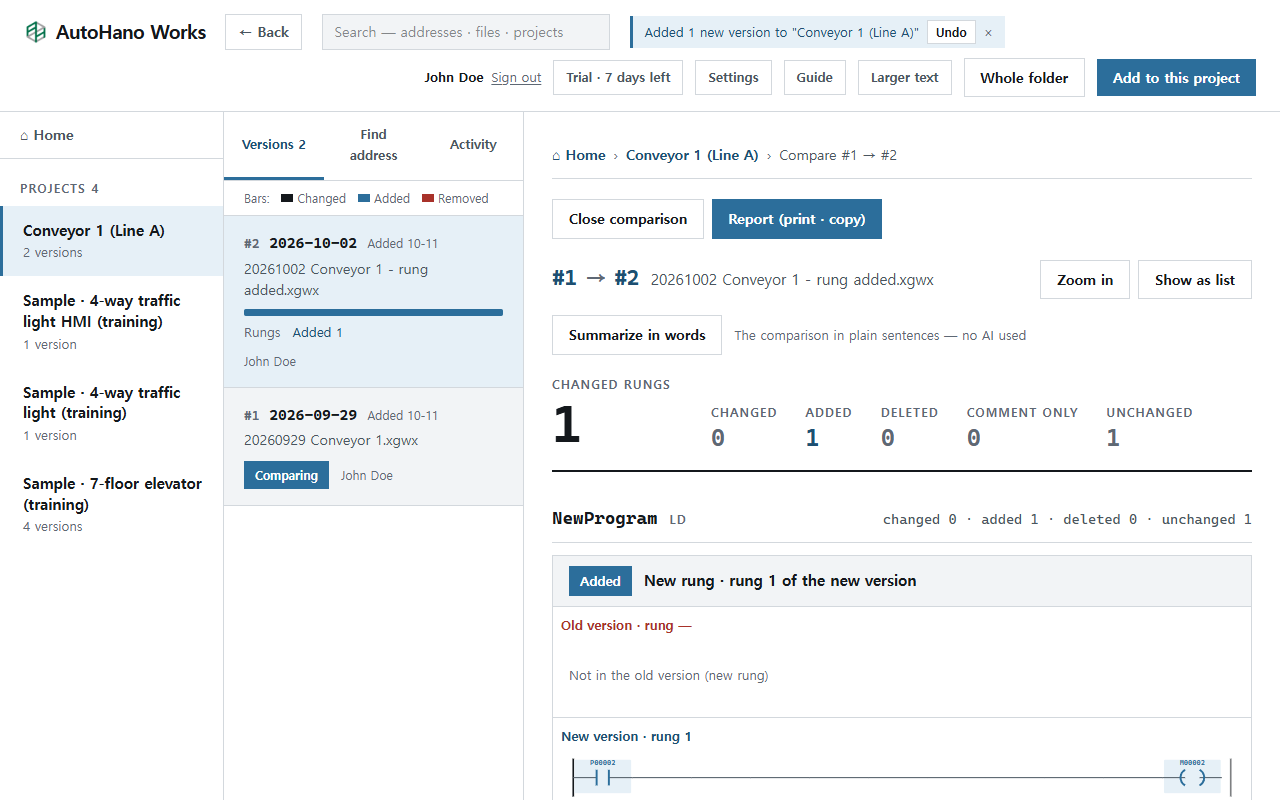1280x800 pixels.
Task: Click the P00002 contact in the ladder rung
Action: coord(602,777)
